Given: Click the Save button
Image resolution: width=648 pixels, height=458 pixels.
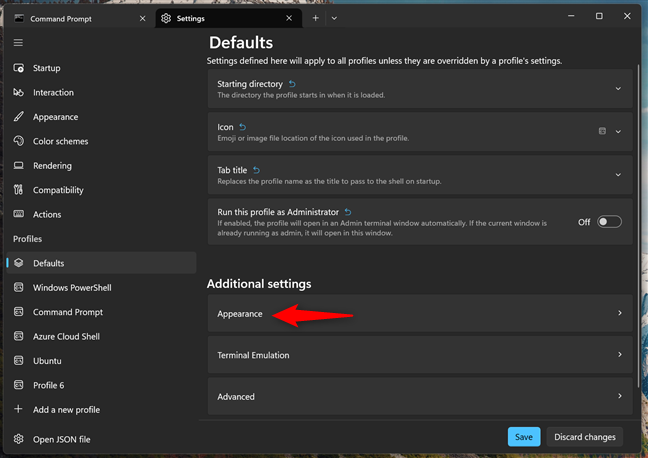Looking at the screenshot, I should 524,437.
